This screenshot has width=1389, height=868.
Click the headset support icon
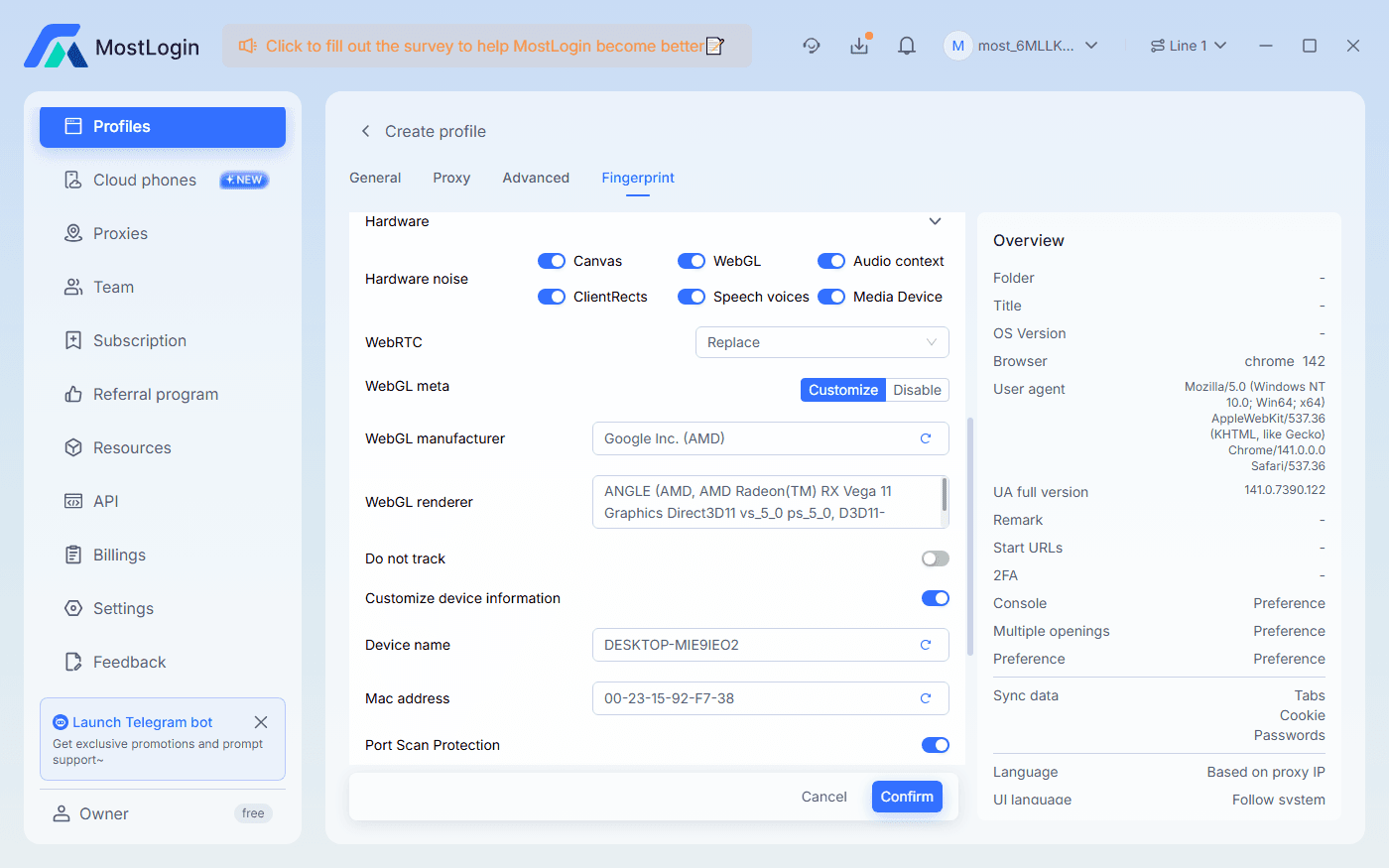coord(812,46)
